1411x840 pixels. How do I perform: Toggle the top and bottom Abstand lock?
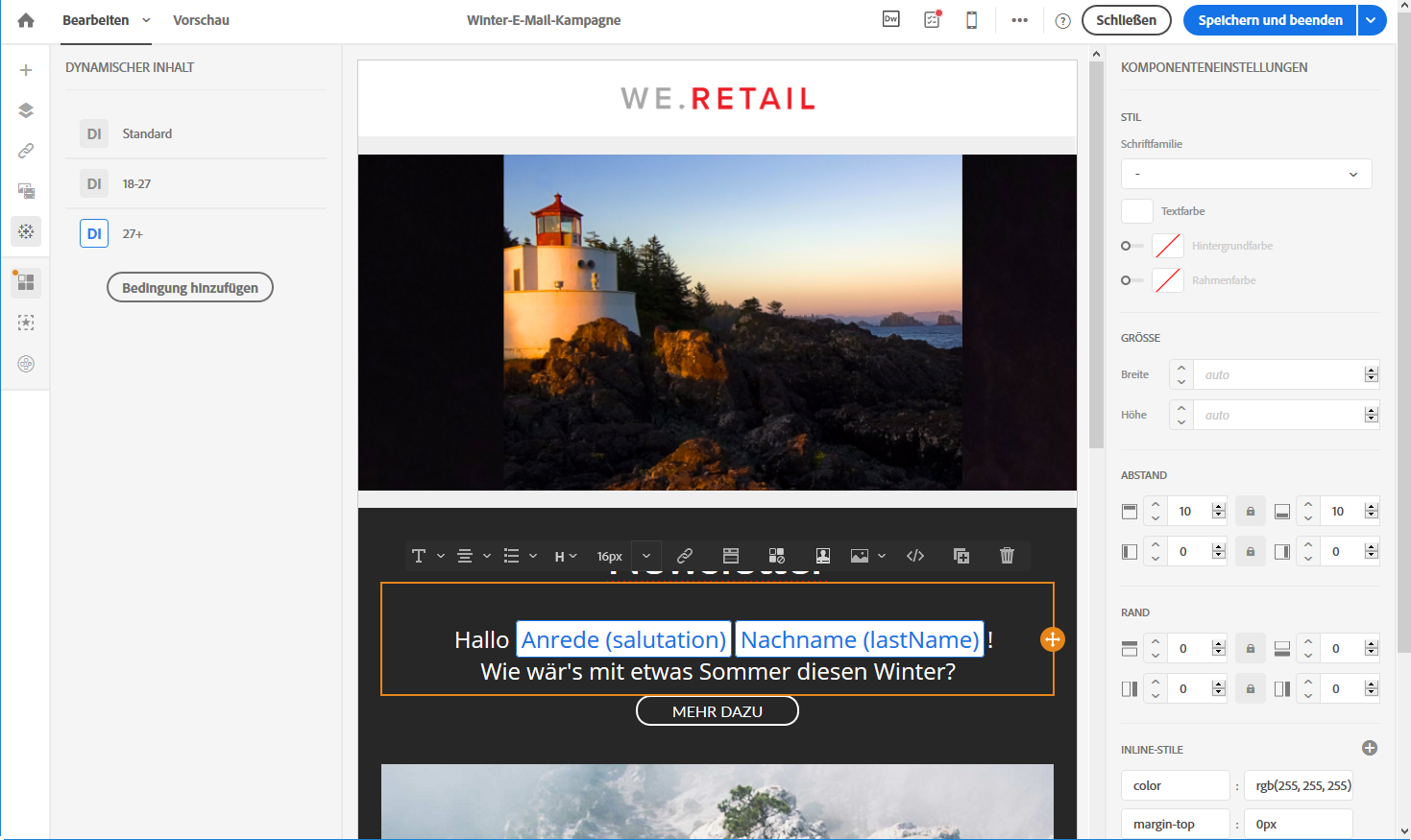coord(1250,512)
